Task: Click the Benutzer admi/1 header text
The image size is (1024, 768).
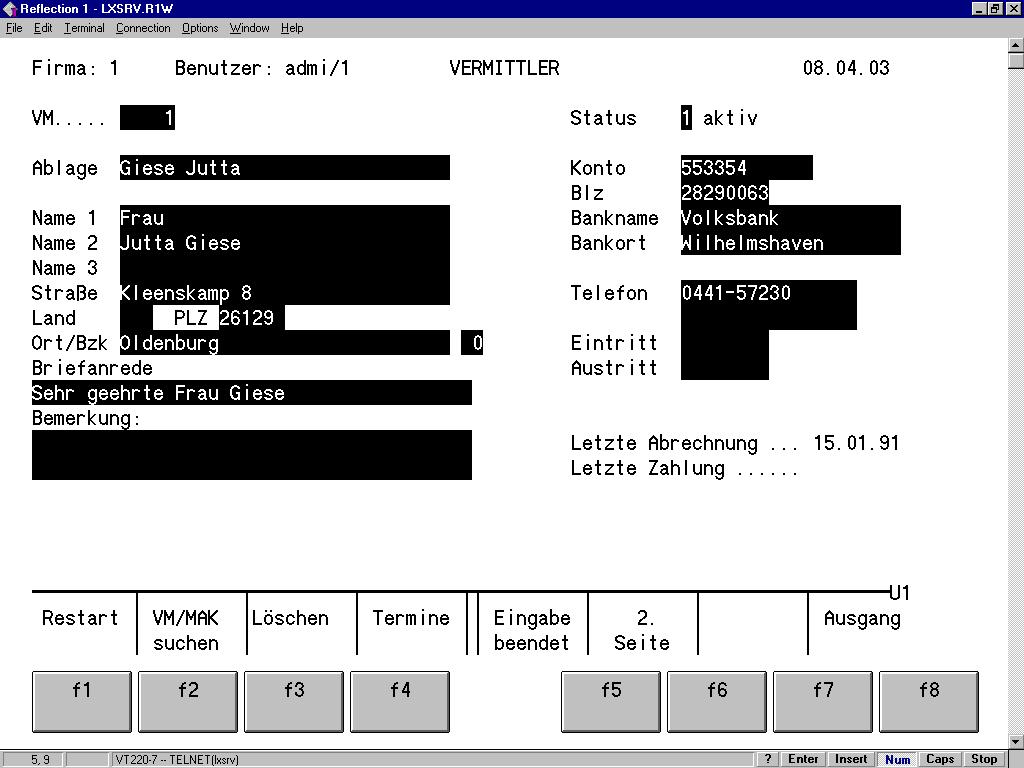Action: tap(262, 68)
